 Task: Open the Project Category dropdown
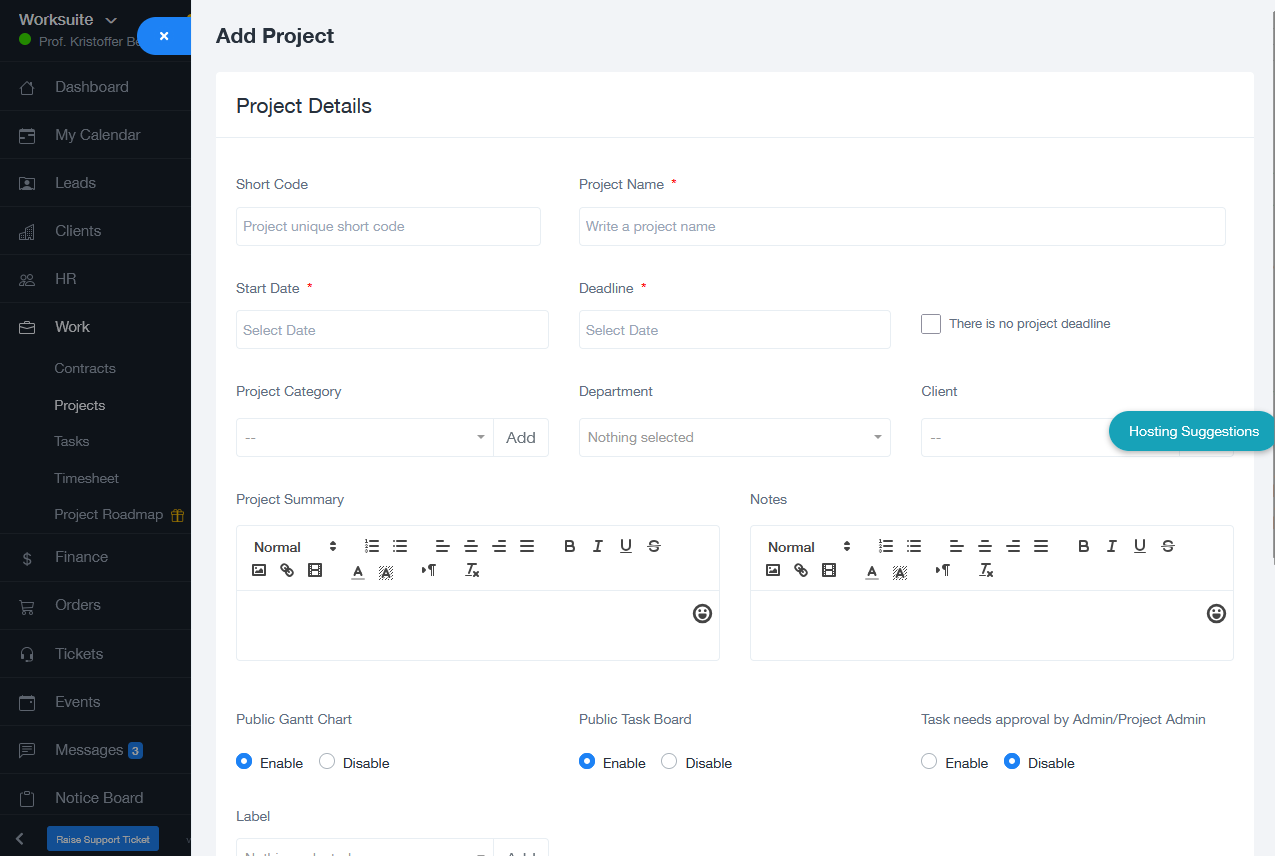(365, 438)
